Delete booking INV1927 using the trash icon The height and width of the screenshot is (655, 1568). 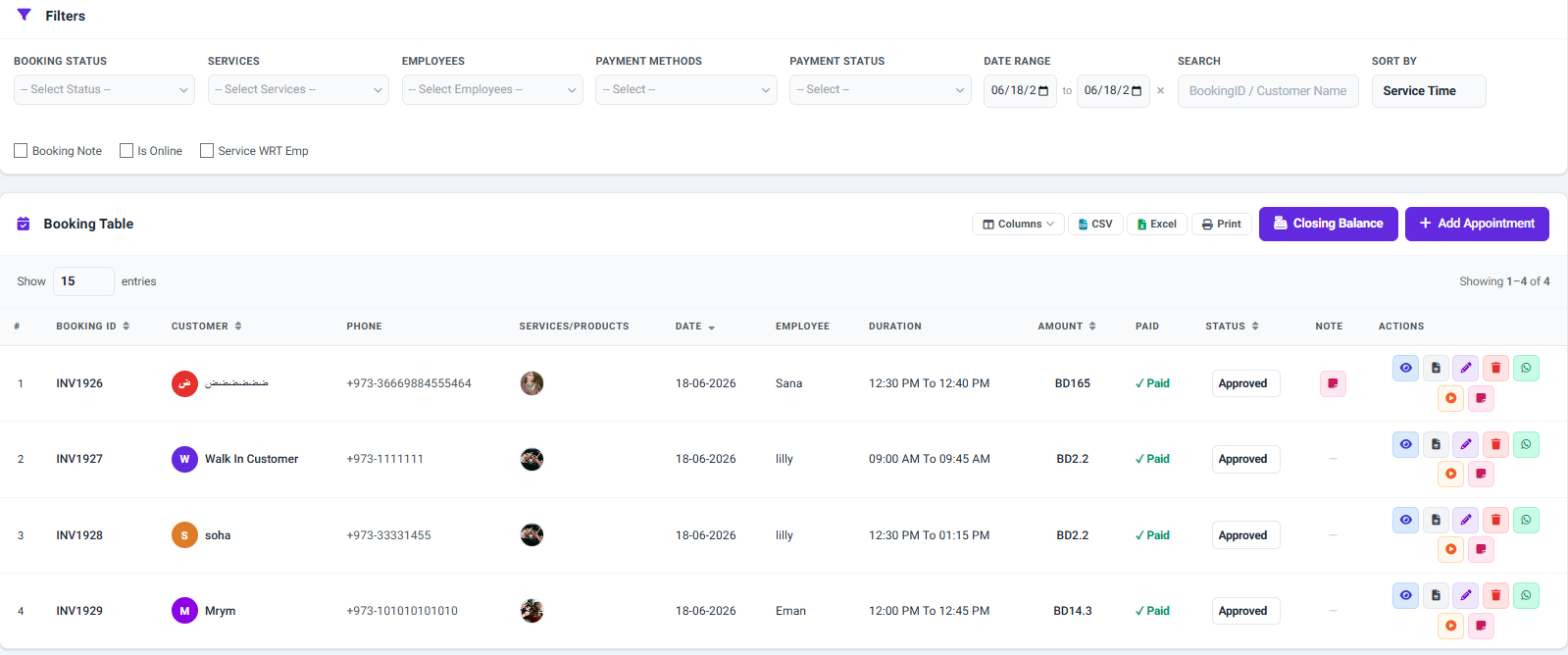pyautogui.click(x=1495, y=444)
